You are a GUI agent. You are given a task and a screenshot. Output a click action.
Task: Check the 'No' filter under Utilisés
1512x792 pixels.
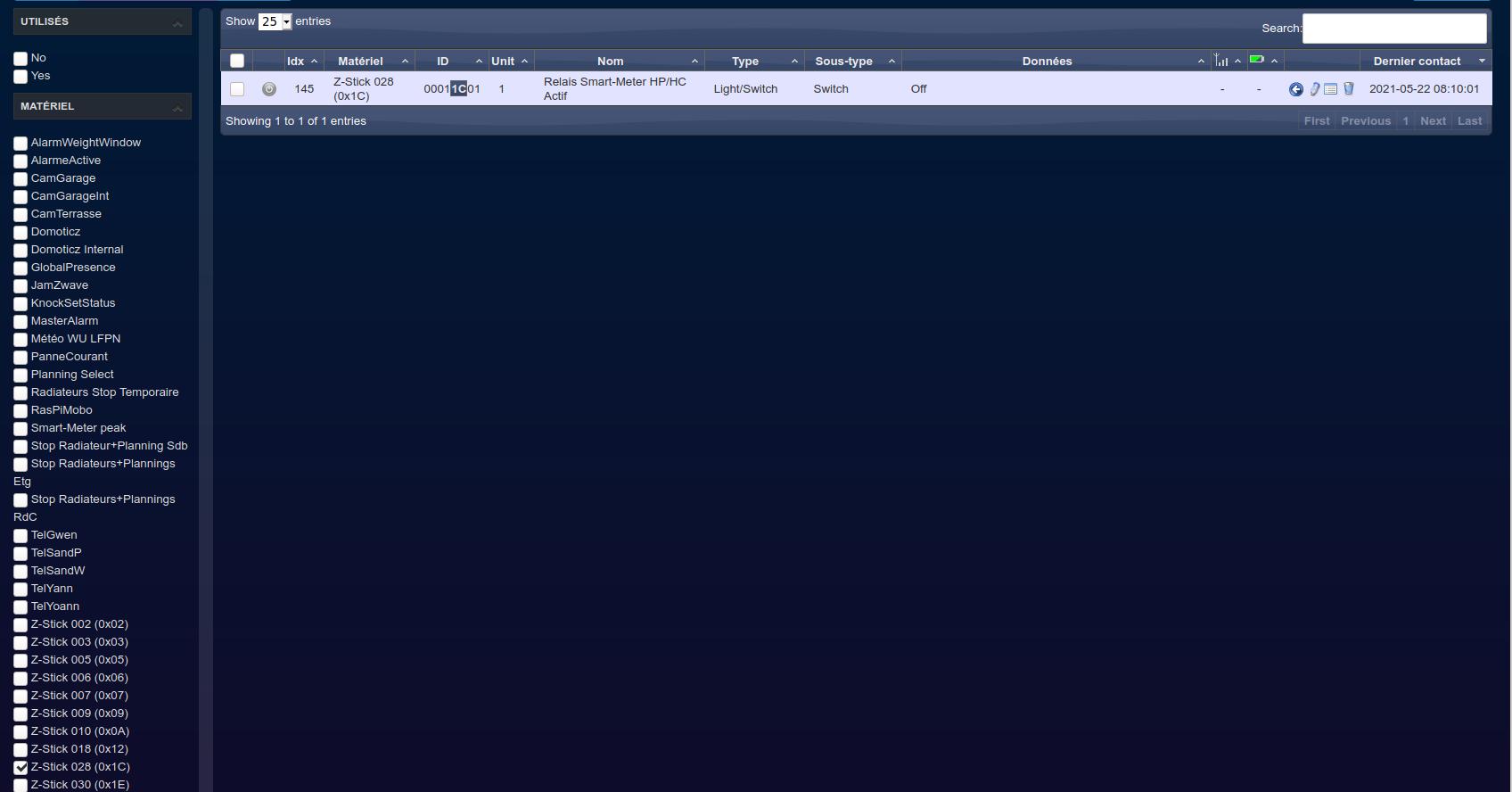(x=21, y=59)
